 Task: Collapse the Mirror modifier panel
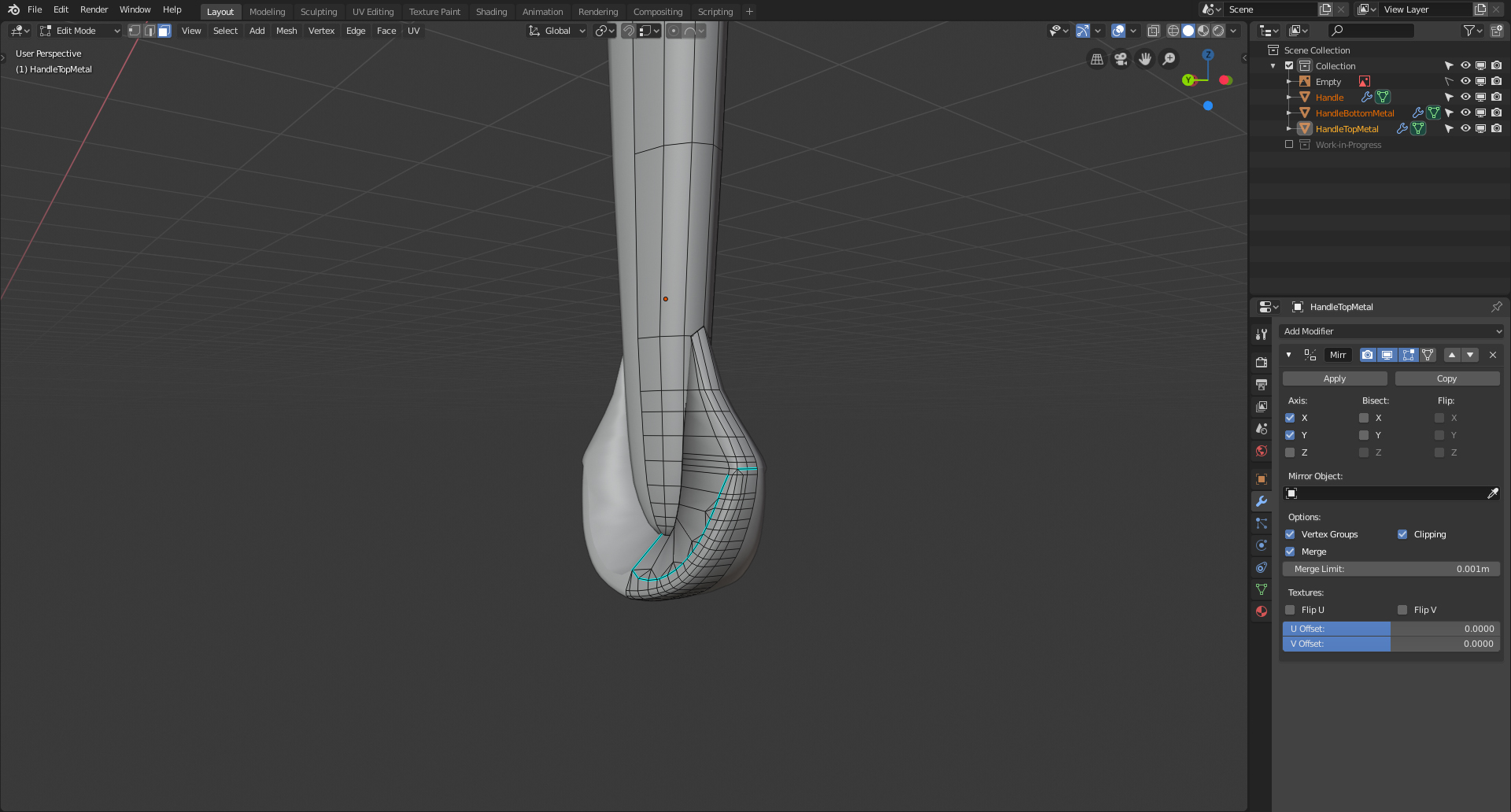[1288, 355]
